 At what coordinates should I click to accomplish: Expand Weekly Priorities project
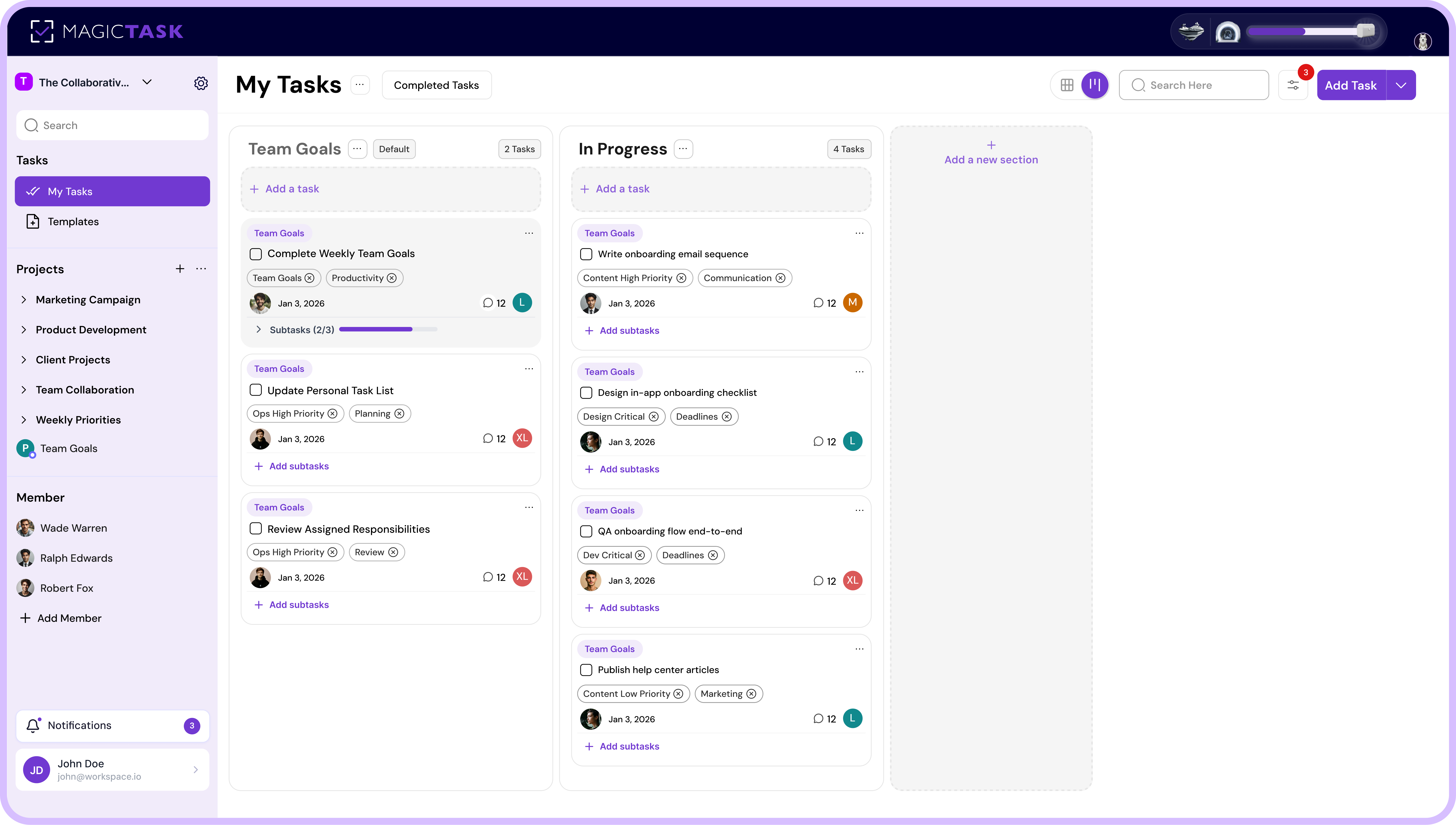click(x=24, y=420)
